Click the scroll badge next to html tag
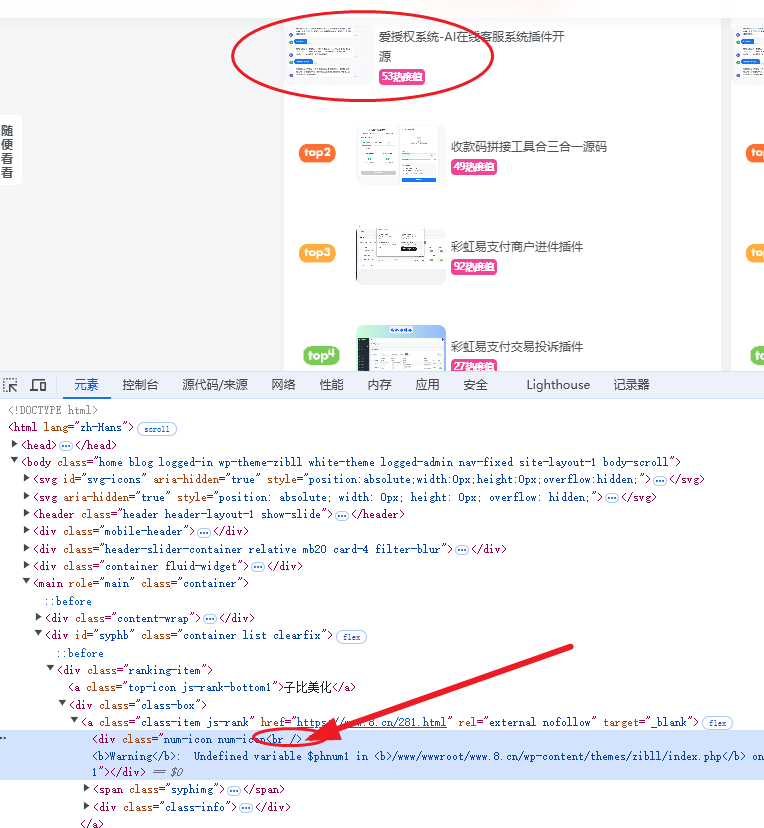 click(x=157, y=428)
